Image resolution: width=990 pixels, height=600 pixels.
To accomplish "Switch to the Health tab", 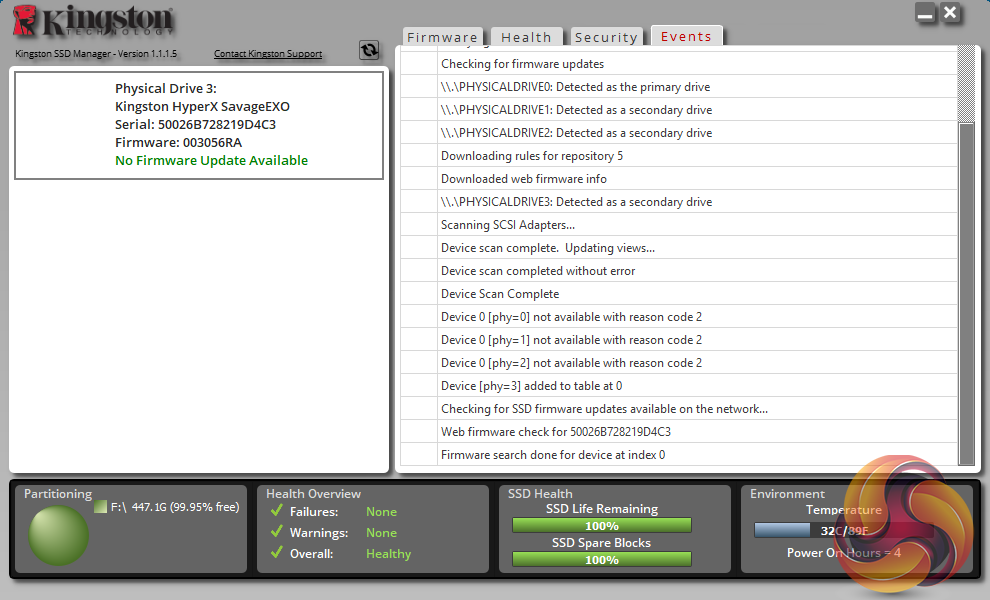I will [x=527, y=37].
